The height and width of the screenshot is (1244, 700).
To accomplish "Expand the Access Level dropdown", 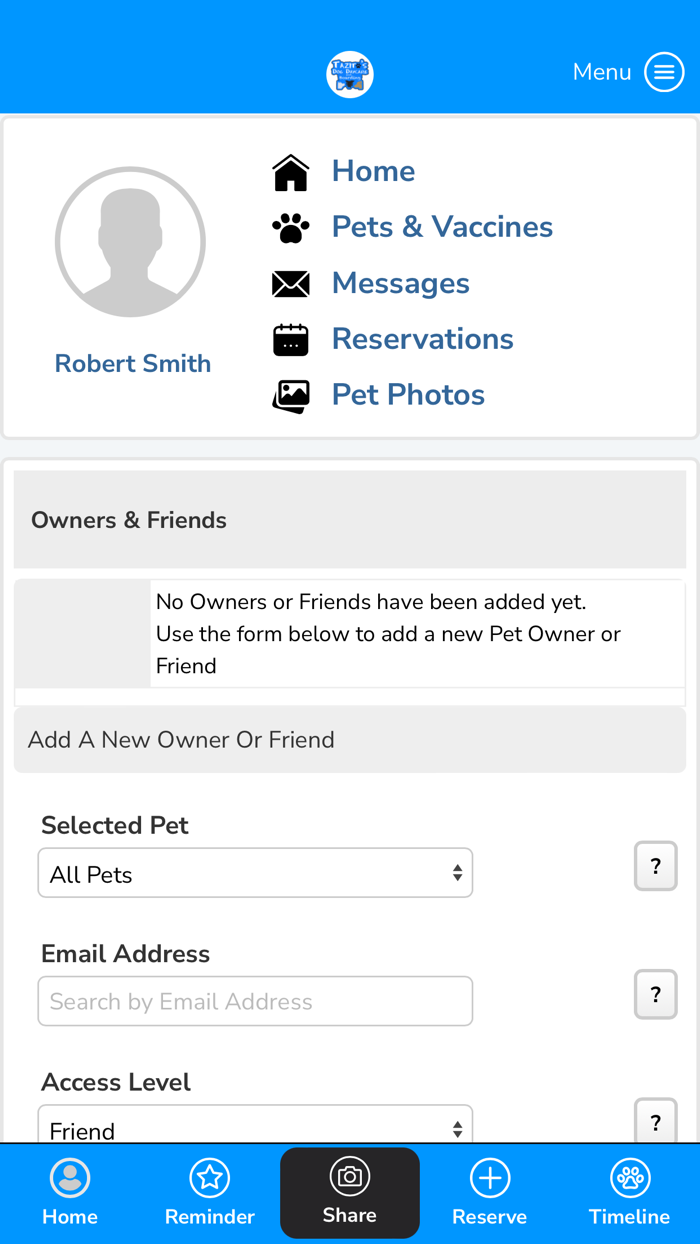I will click(255, 1128).
